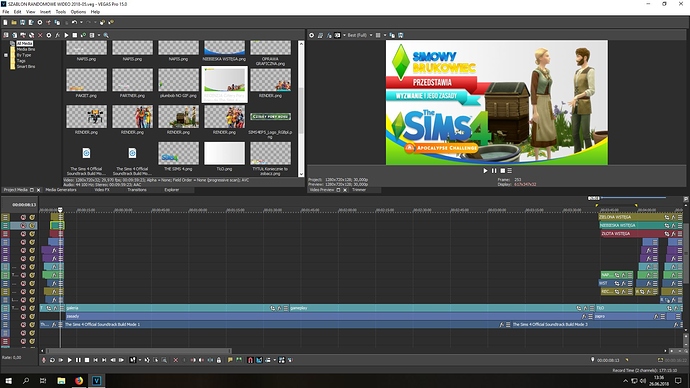Select the All Media tree item
The height and width of the screenshot is (388, 690).
point(24,44)
